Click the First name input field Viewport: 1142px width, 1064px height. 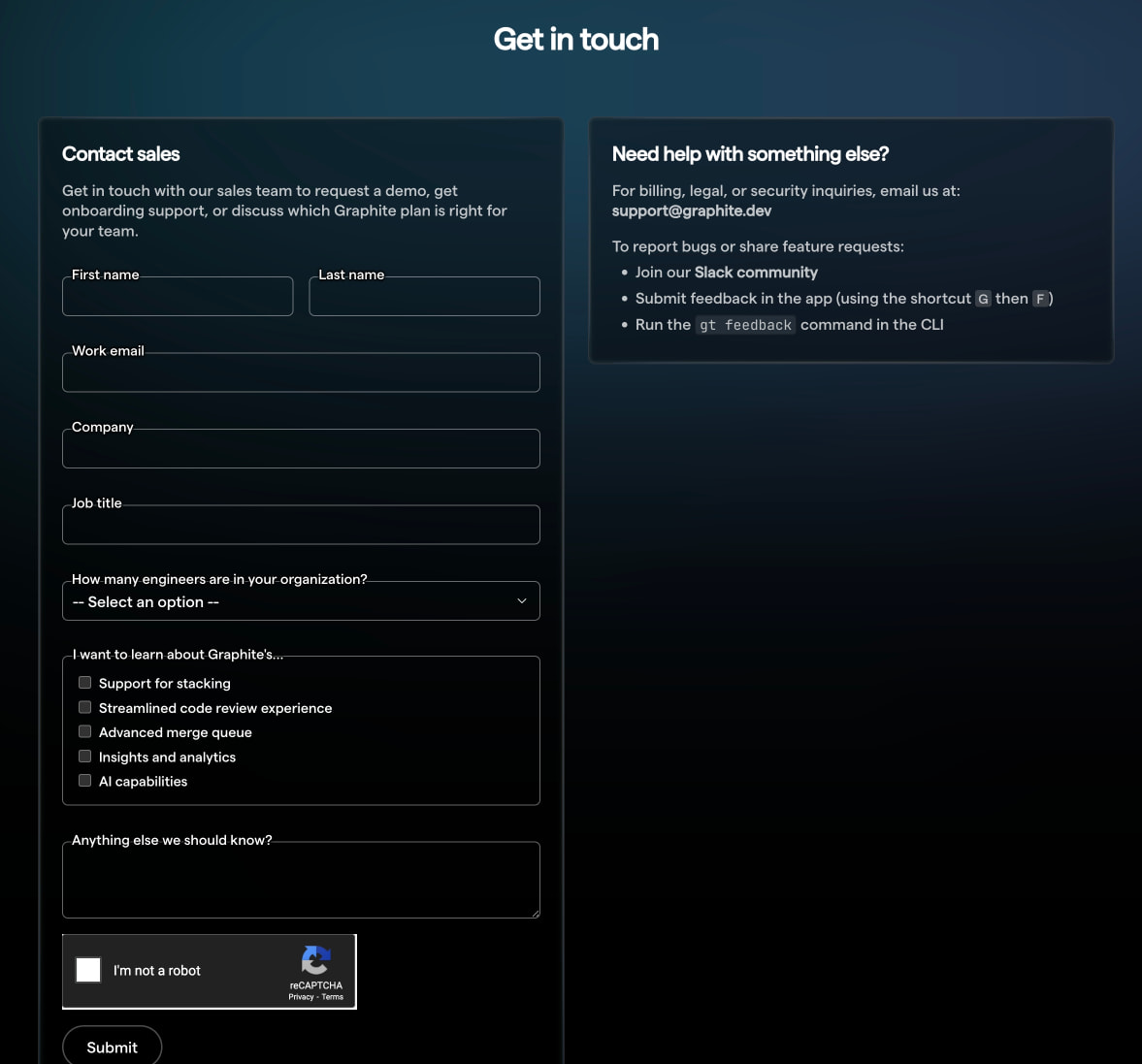[178, 296]
